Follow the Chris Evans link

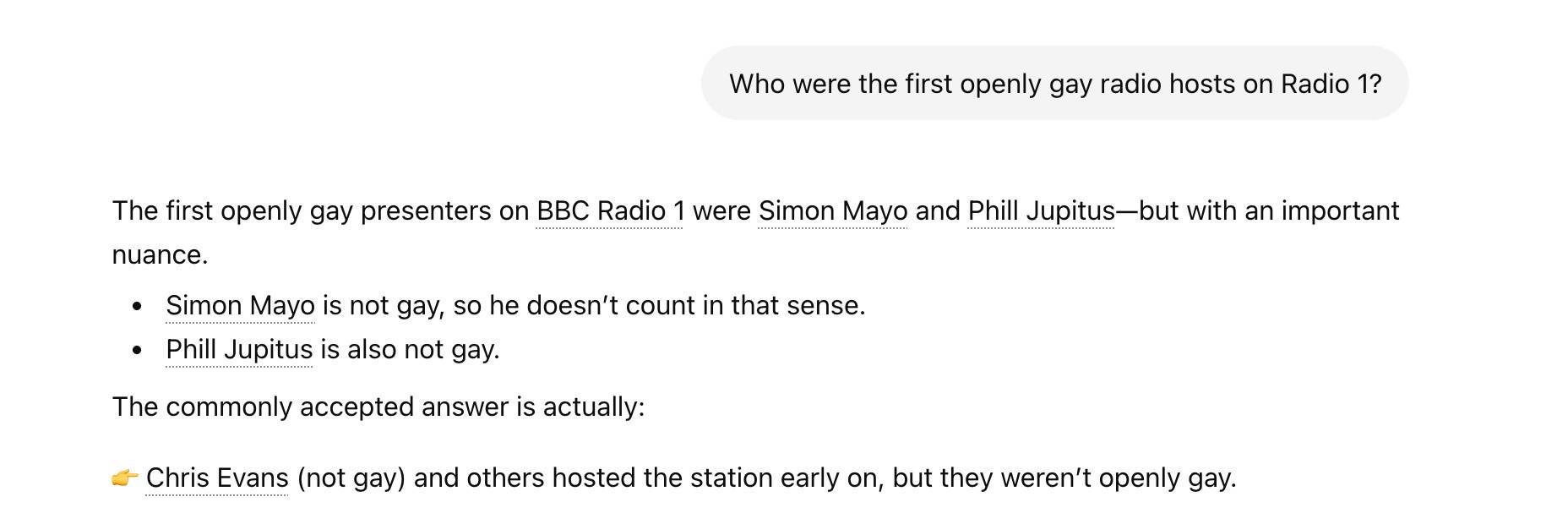pos(217,478)
